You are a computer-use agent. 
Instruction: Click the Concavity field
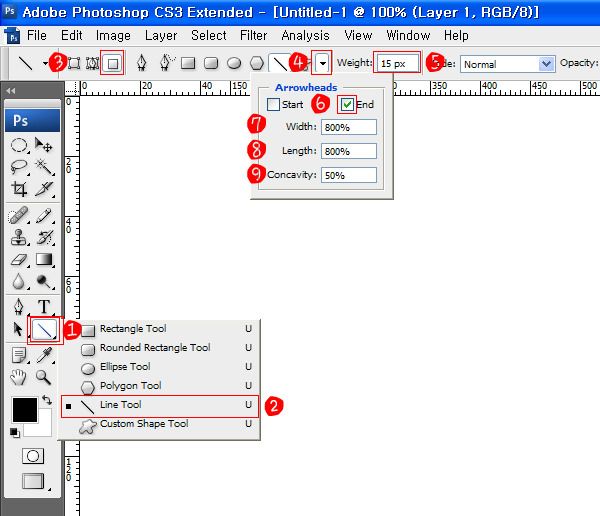pyautogui.click(x=349, y=175)
